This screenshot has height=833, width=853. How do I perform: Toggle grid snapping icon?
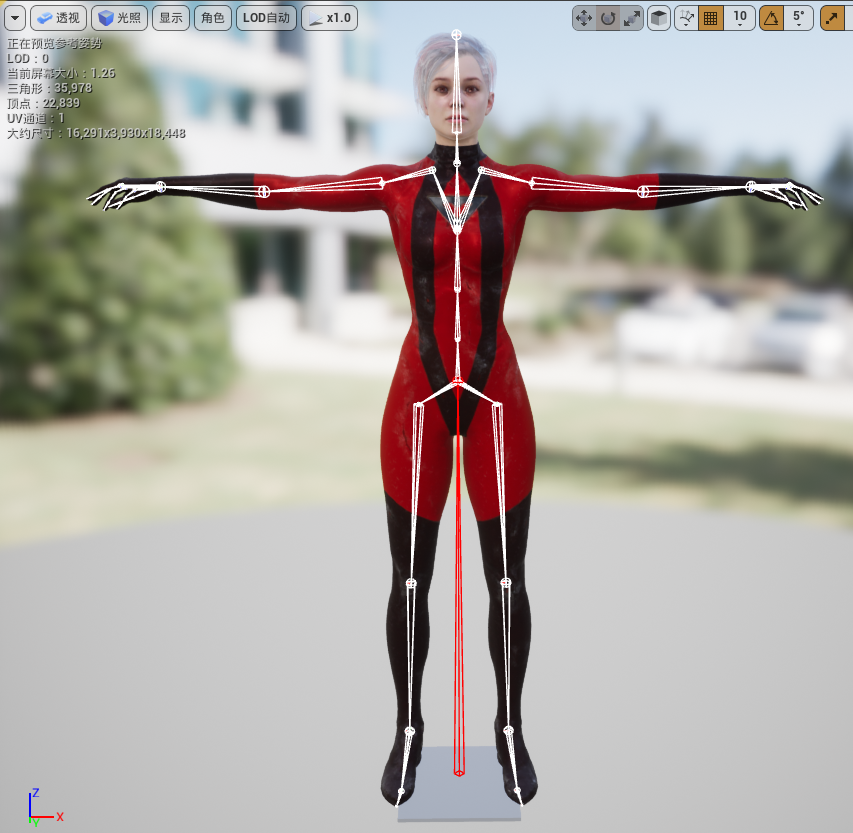click(710, 18)
